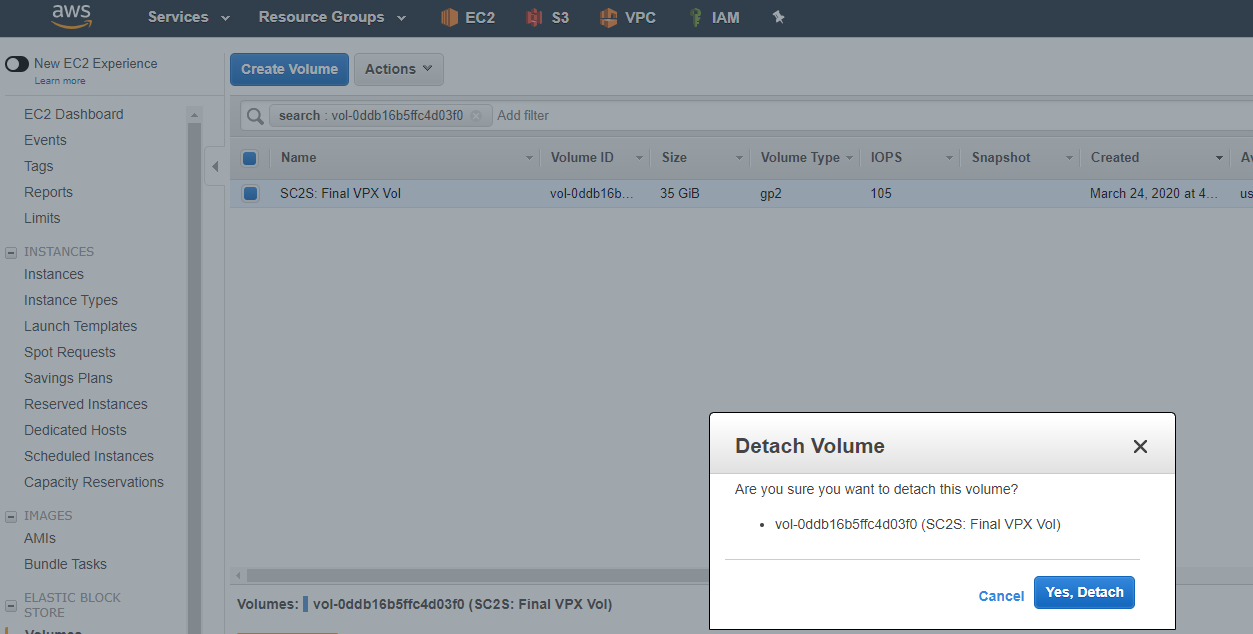Collapse the ELASTIC BLOCK STORE section
Screen dimensions: 1253x634
11,605
